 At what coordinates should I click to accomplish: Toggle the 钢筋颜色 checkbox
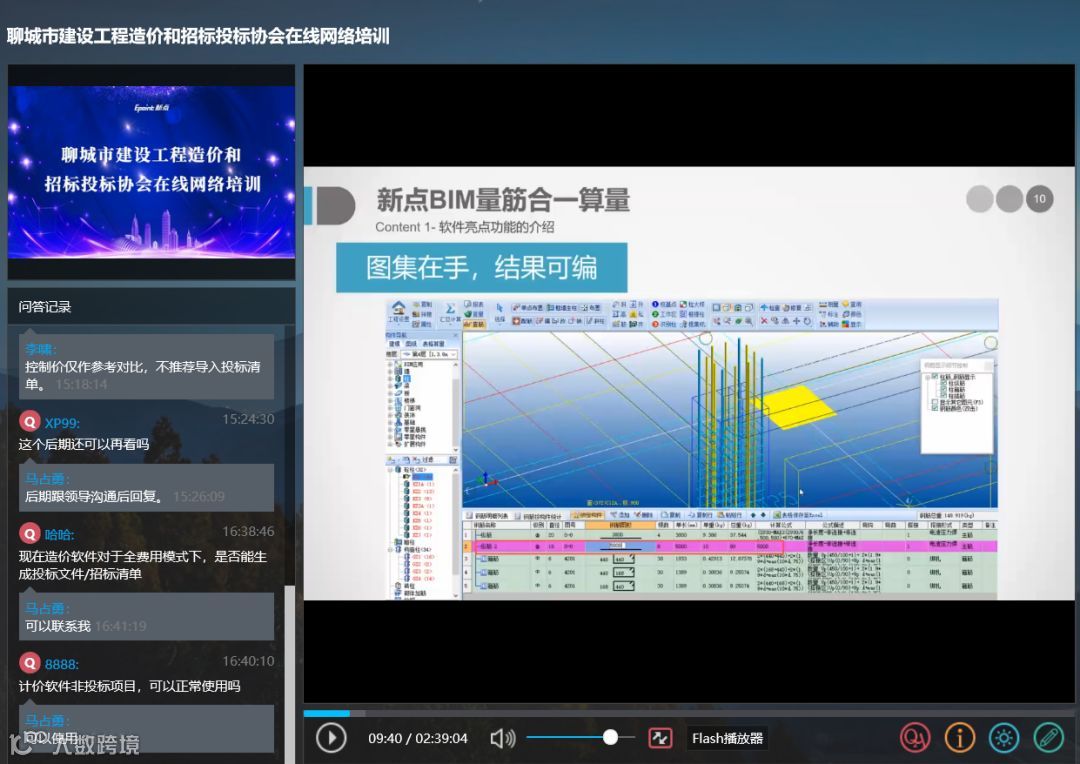[x=935, y=409]
